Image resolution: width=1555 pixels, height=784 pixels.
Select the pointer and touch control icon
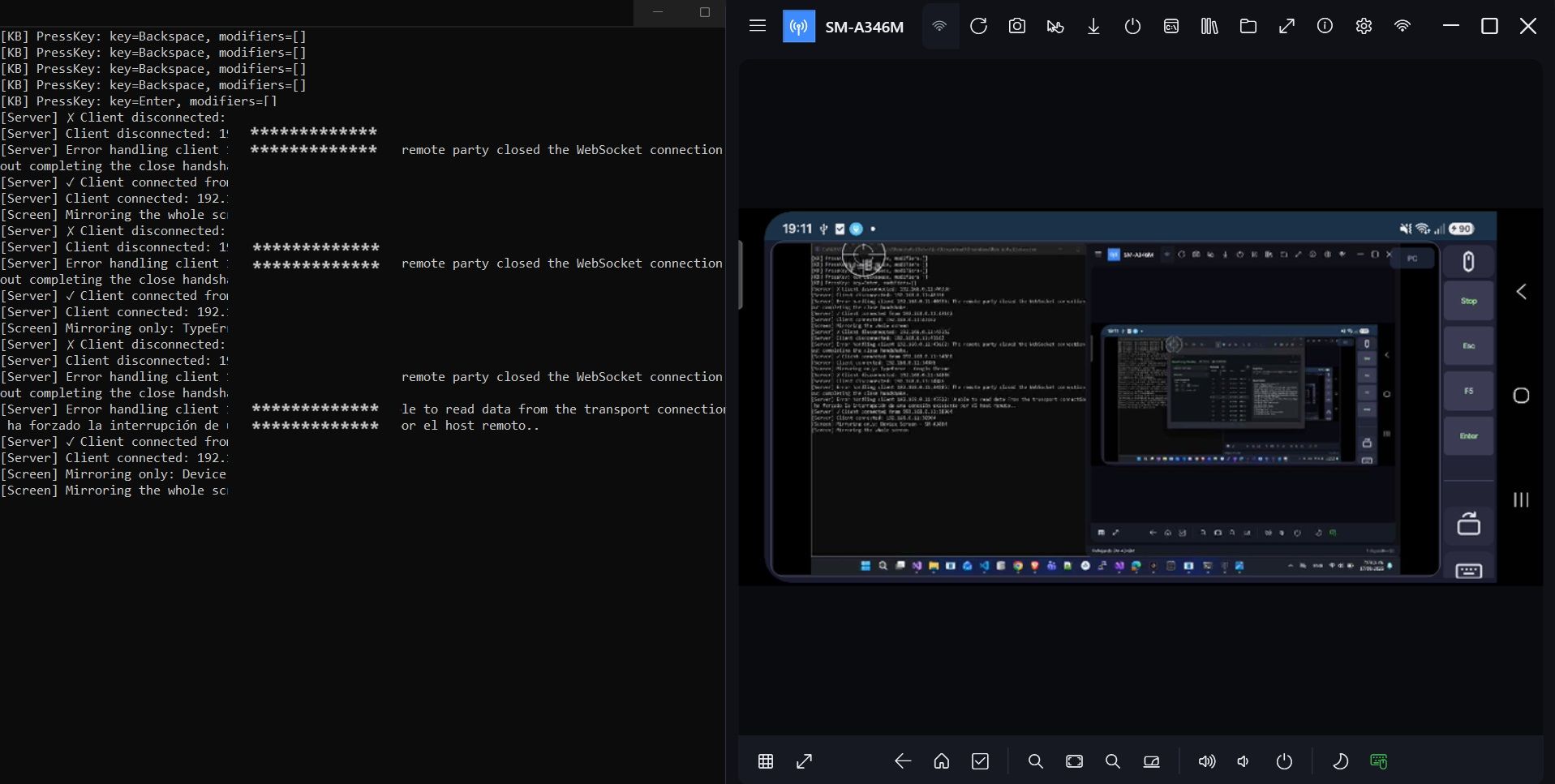1055,27
